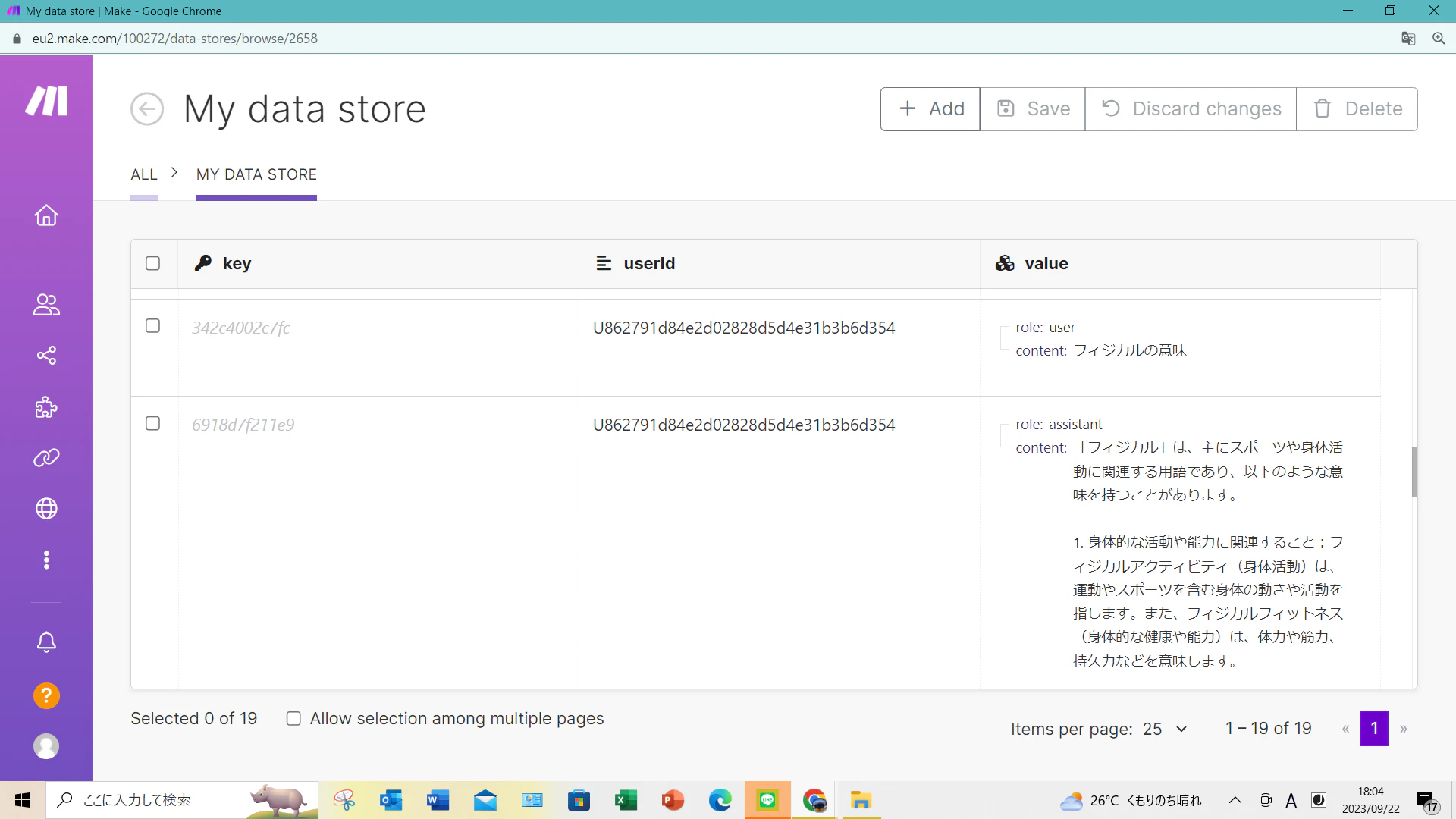Open Webhooks globe sidebar icon
1456x819 pixels.
(46, 508)
